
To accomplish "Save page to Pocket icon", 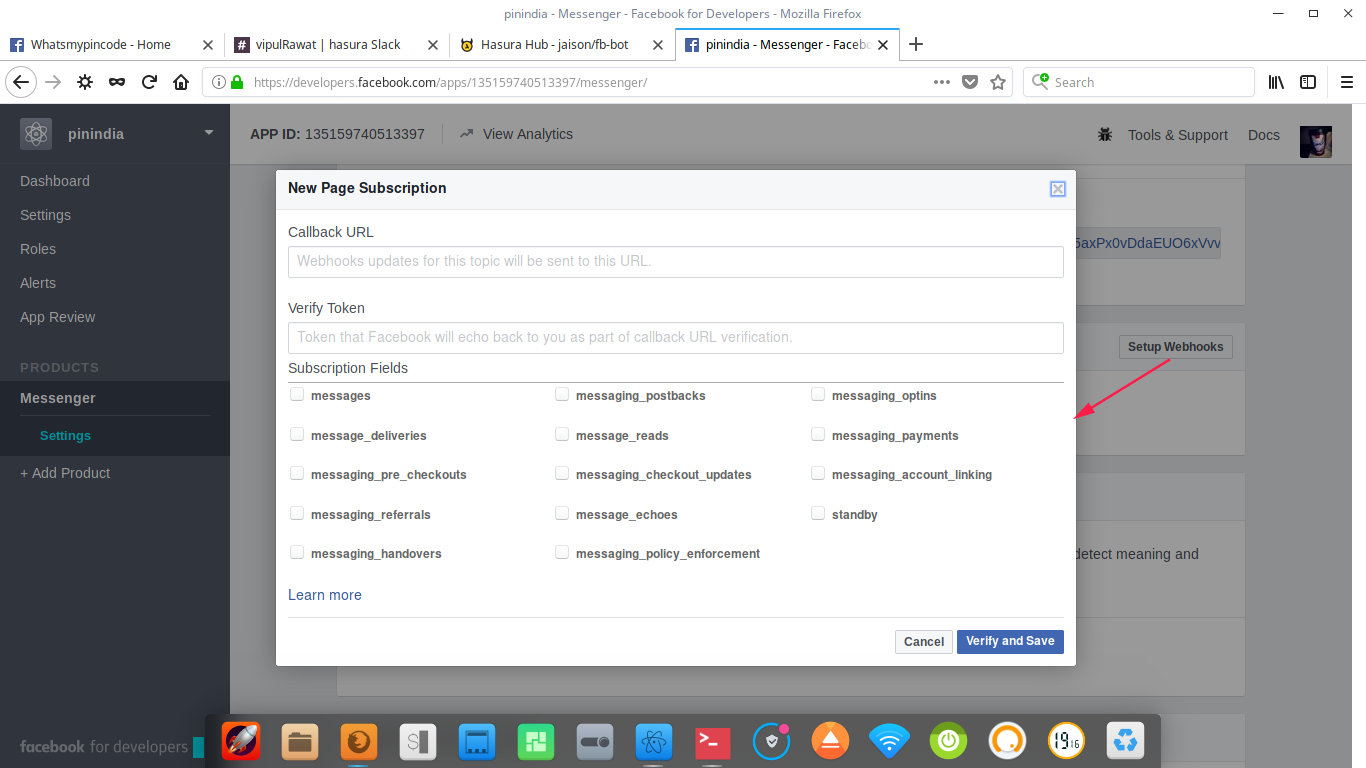I will click(x=970, y=82).
